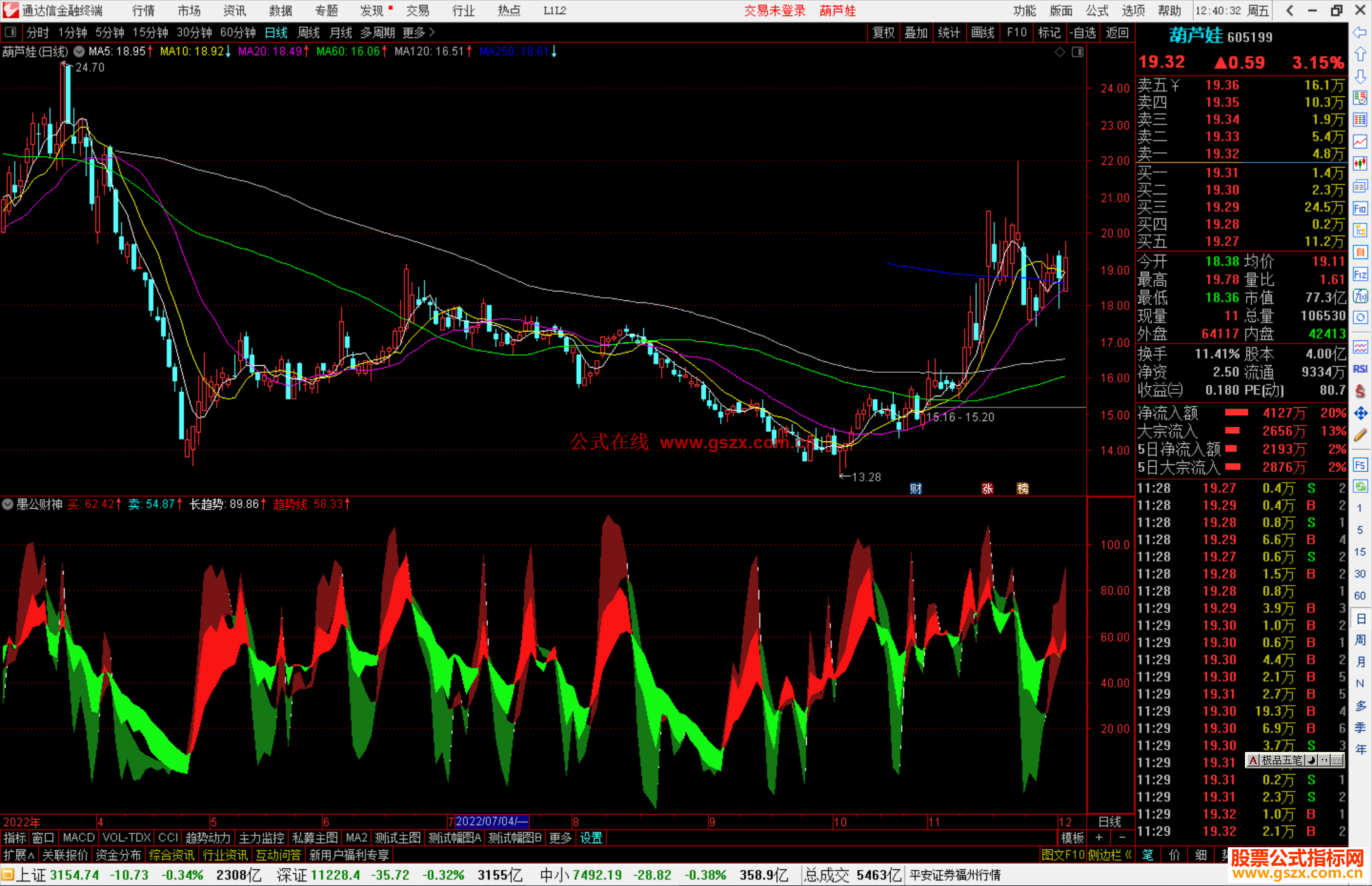Screen dimensions: 1372x886
Task: Click the 设置 indicator settings link
Action: point(591,838)
